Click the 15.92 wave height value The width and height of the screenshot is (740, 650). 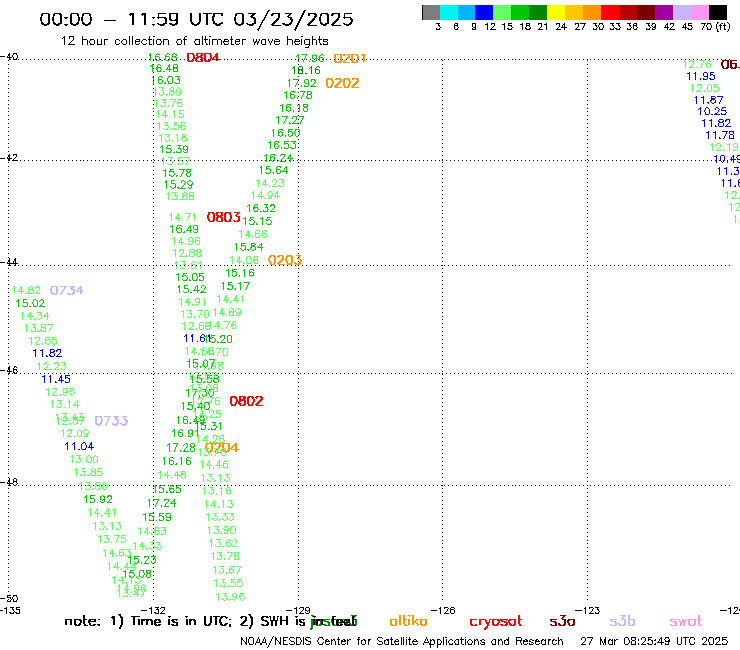(98, 499)
